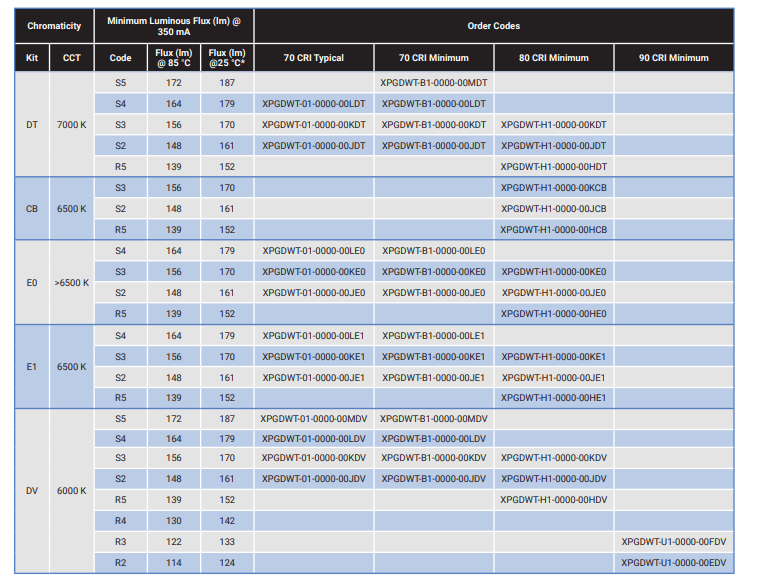
Task: Click order code XPGDWT-H1-0000-00JCB
Action: [554, 209]
